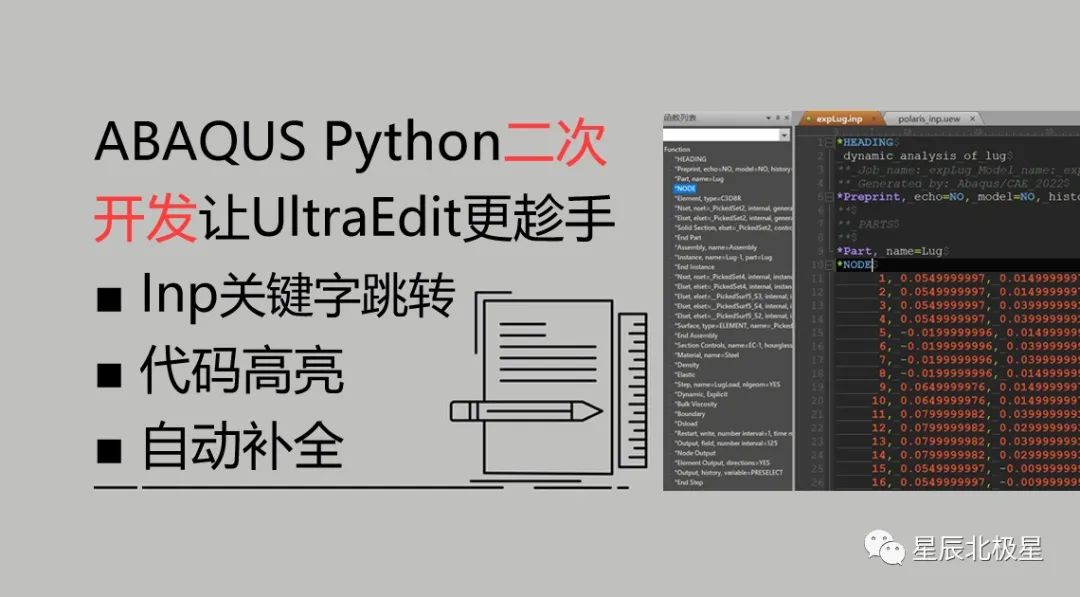1080x597 pixels.
Task: Jump to '*Surface, type=ELEMENT' entry
Action: coord(732,326)
